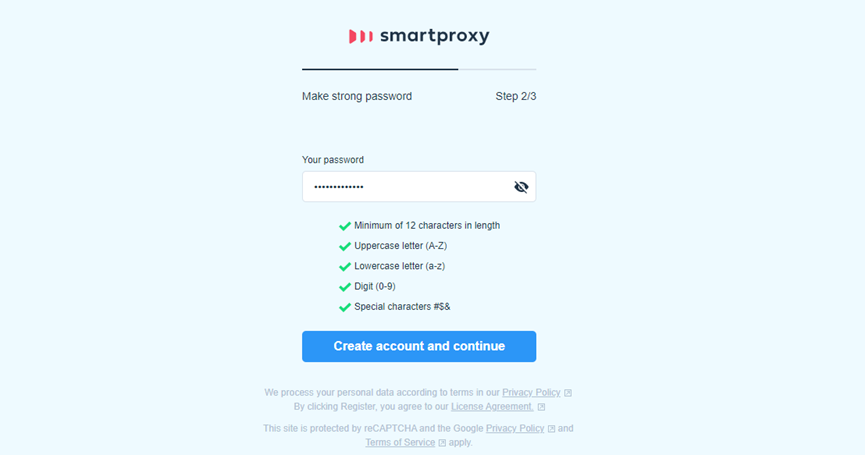Viewport: 865px width, 455px height.
Task: Open the first Privacy Policy link
Action: coord(531,393)
